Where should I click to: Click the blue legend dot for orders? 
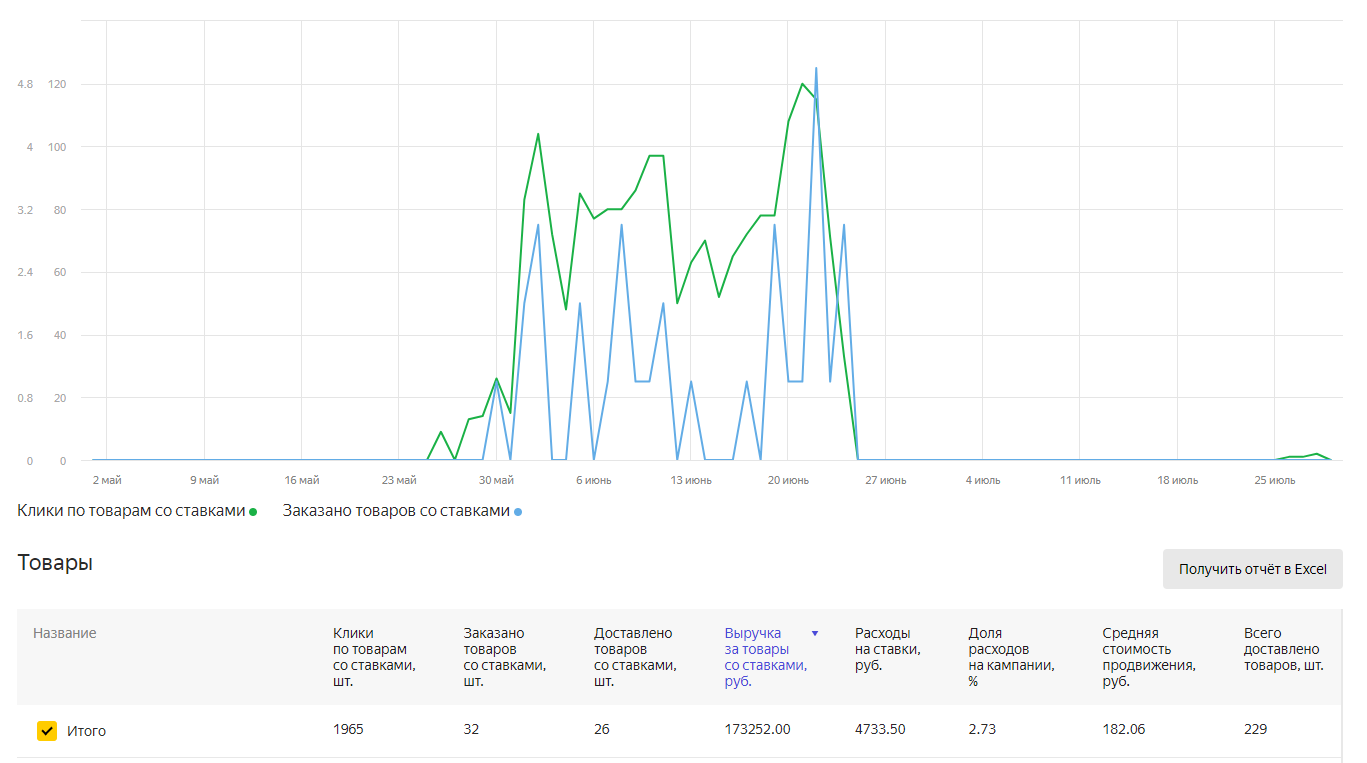tap(518, 512)
